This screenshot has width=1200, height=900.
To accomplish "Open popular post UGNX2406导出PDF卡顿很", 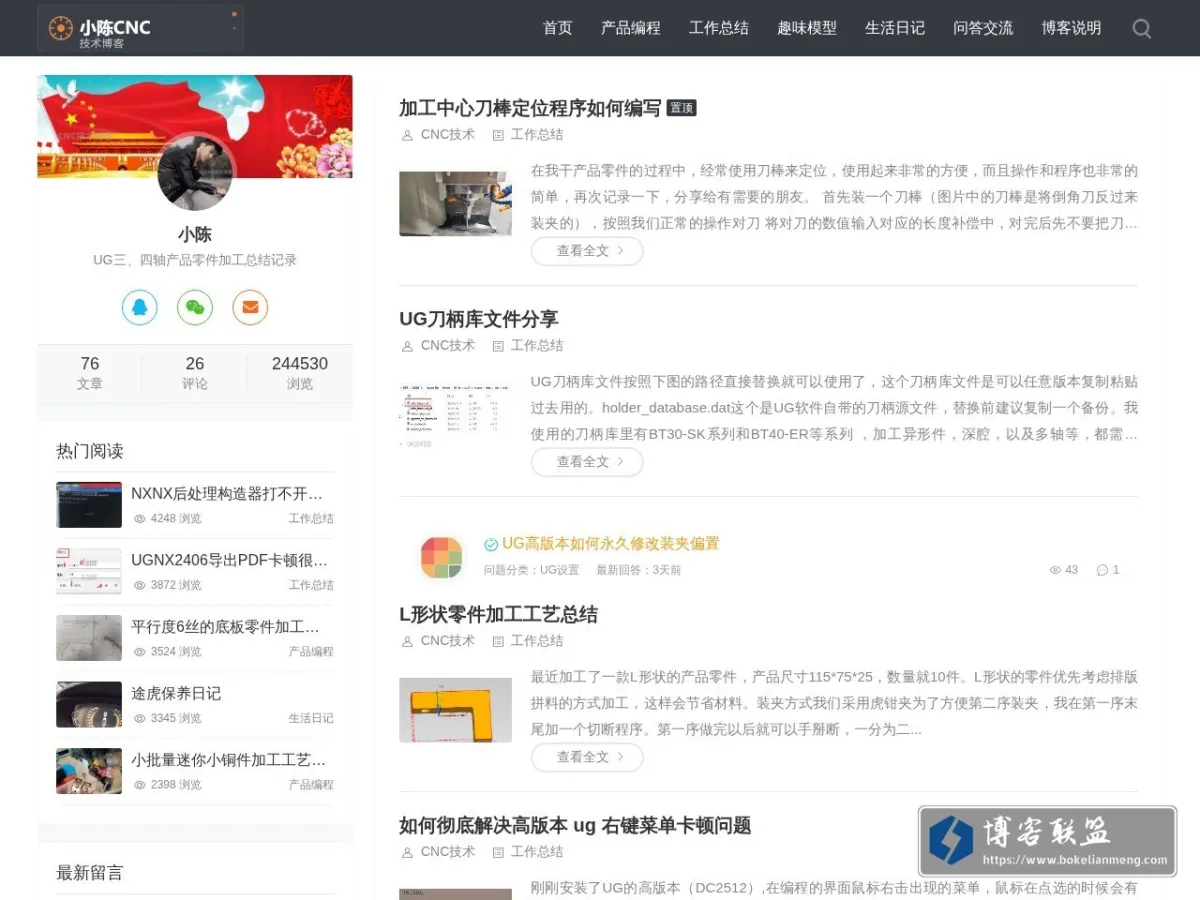I will tap(230, 560).
